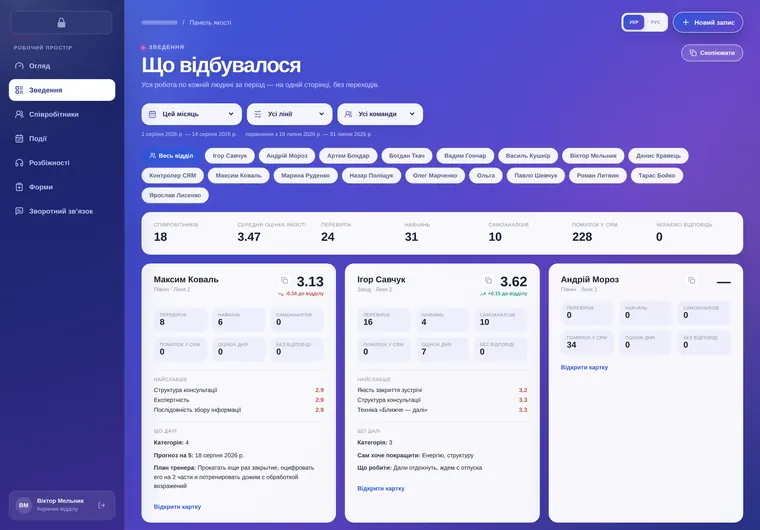Copy Андрій Мороз card via copy icon
Viewport: 760px width, 530px height.
[x=692, y=280]
